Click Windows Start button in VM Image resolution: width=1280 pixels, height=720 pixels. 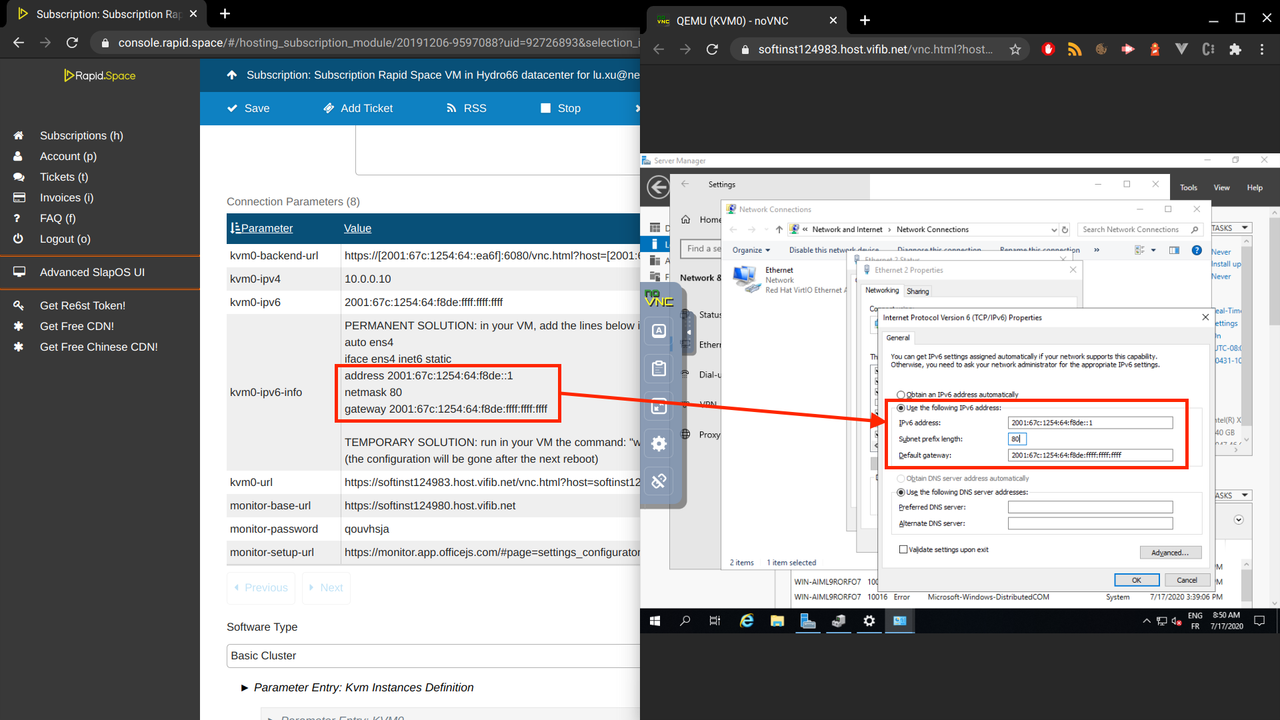pos(655,621)
